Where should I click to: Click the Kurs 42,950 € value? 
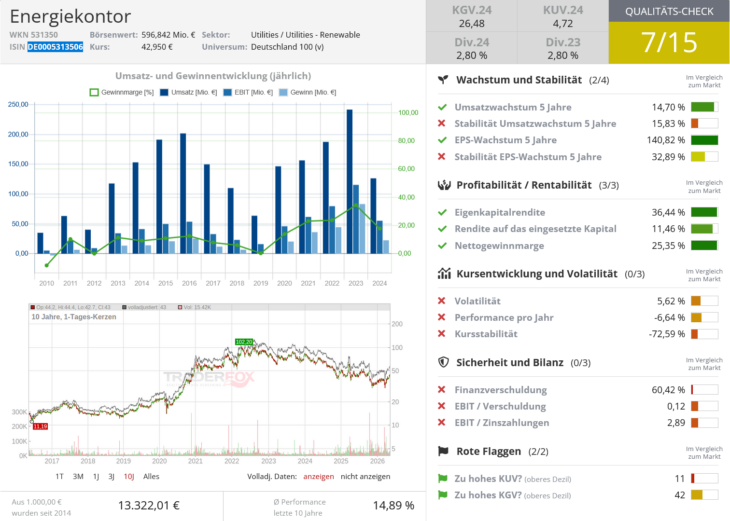[157, 47]
